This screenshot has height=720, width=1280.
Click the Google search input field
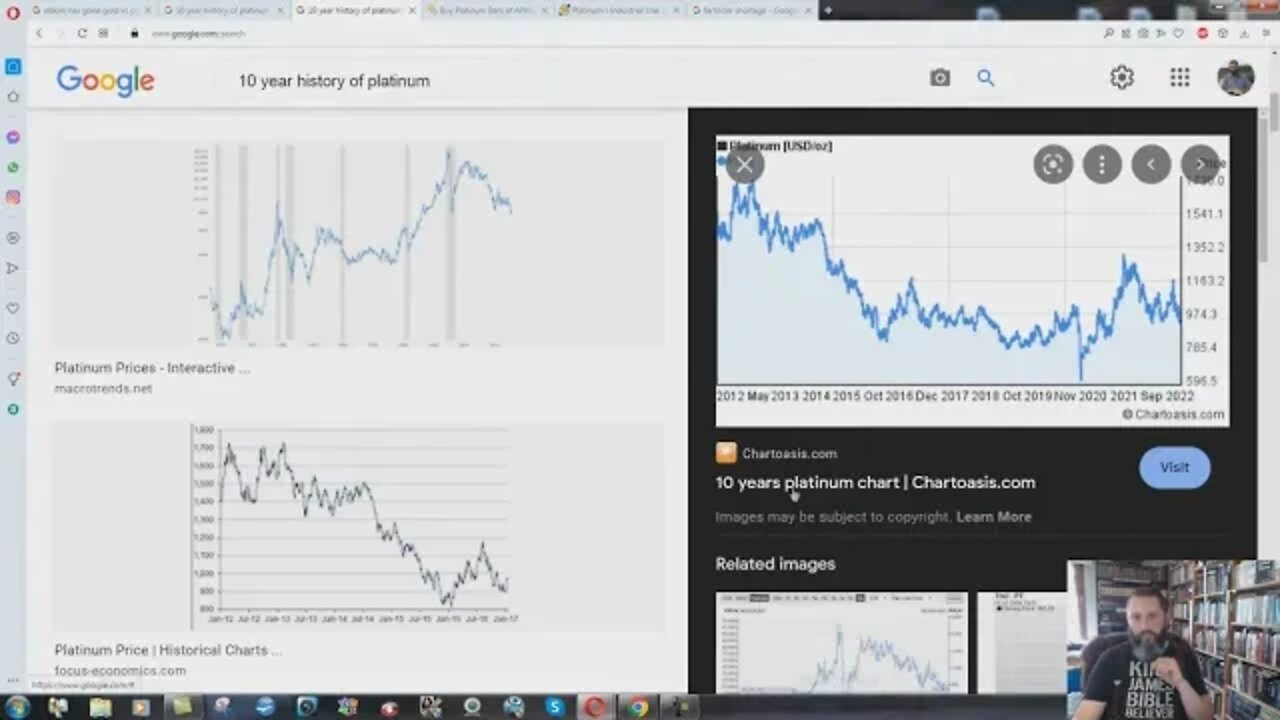[x=570, y=80]
